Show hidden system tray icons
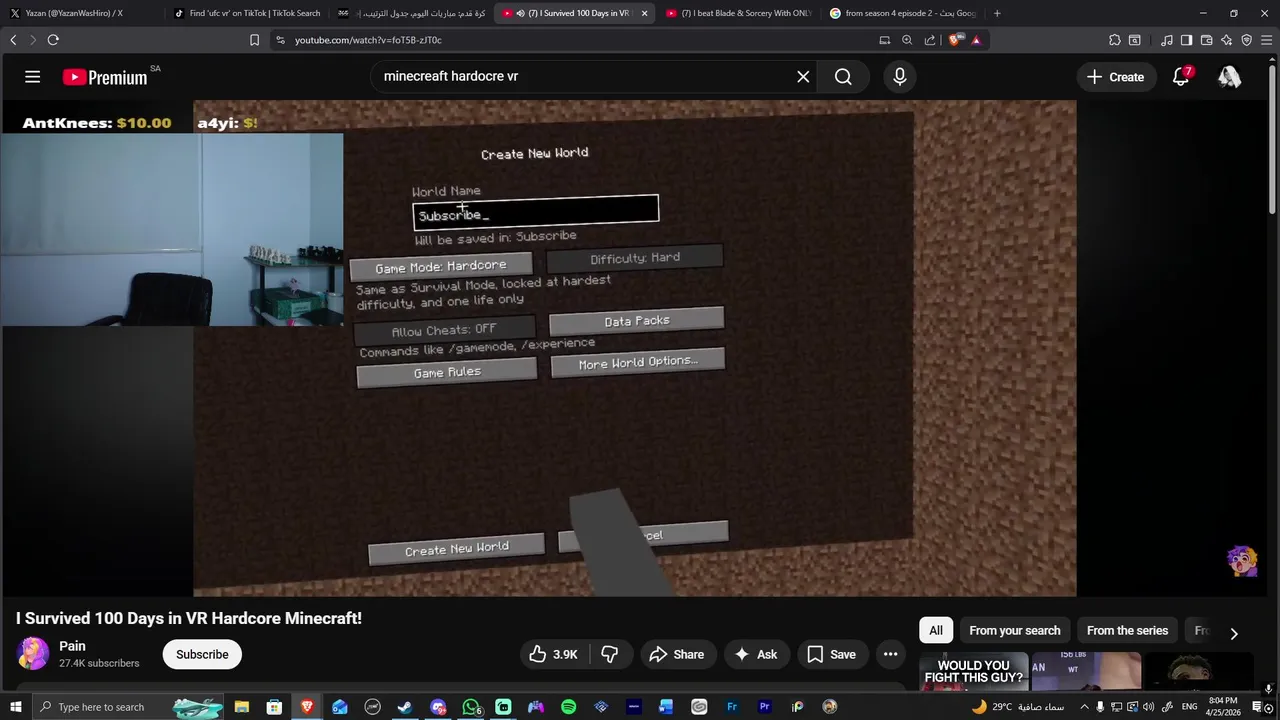This screenshot has width=1280, height=720. tap(1084, 707)
